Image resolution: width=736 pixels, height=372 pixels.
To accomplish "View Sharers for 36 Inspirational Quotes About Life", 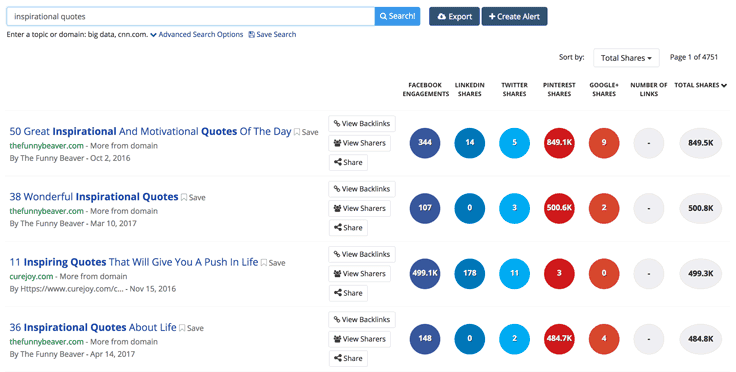I will point(360,339).
